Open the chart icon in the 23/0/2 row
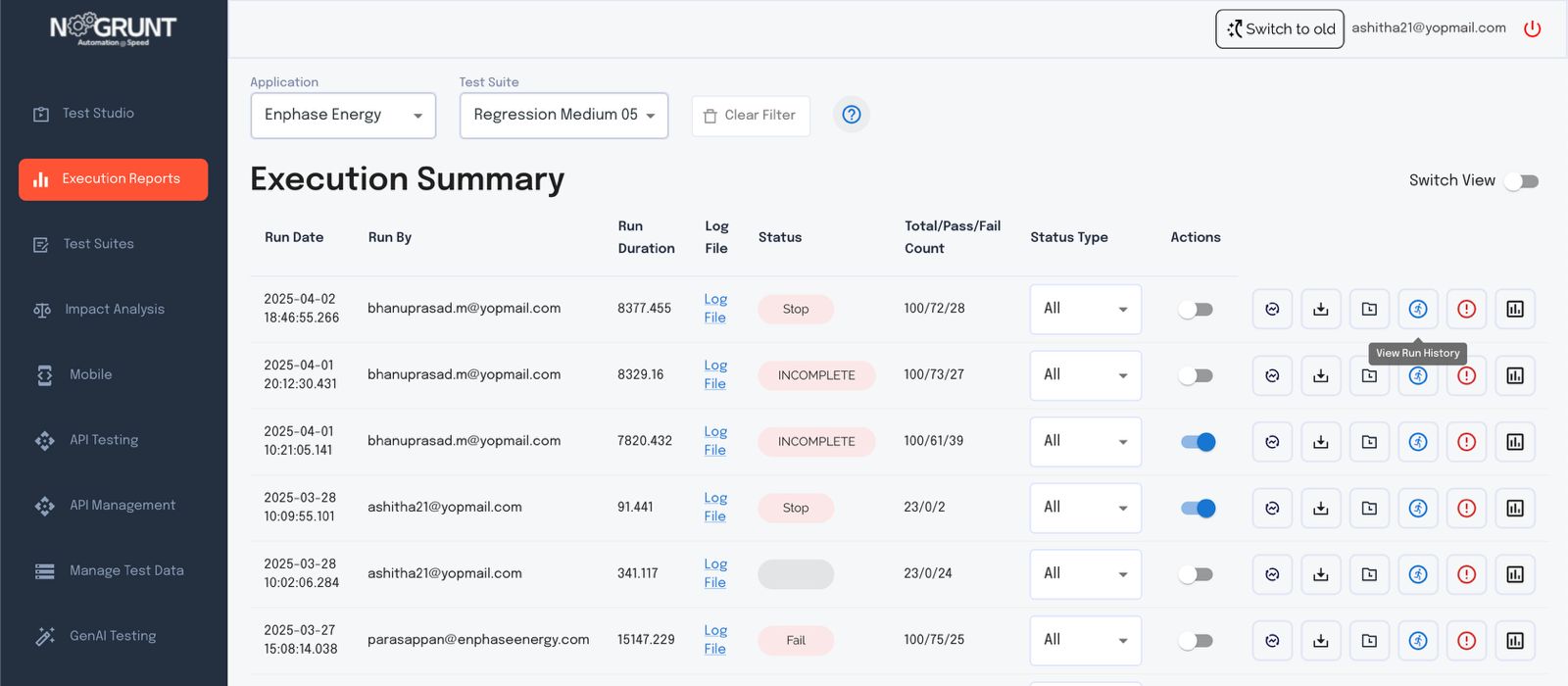Image resolution: width=1568 pixels, height=686 pixels. pos(1515,508)
